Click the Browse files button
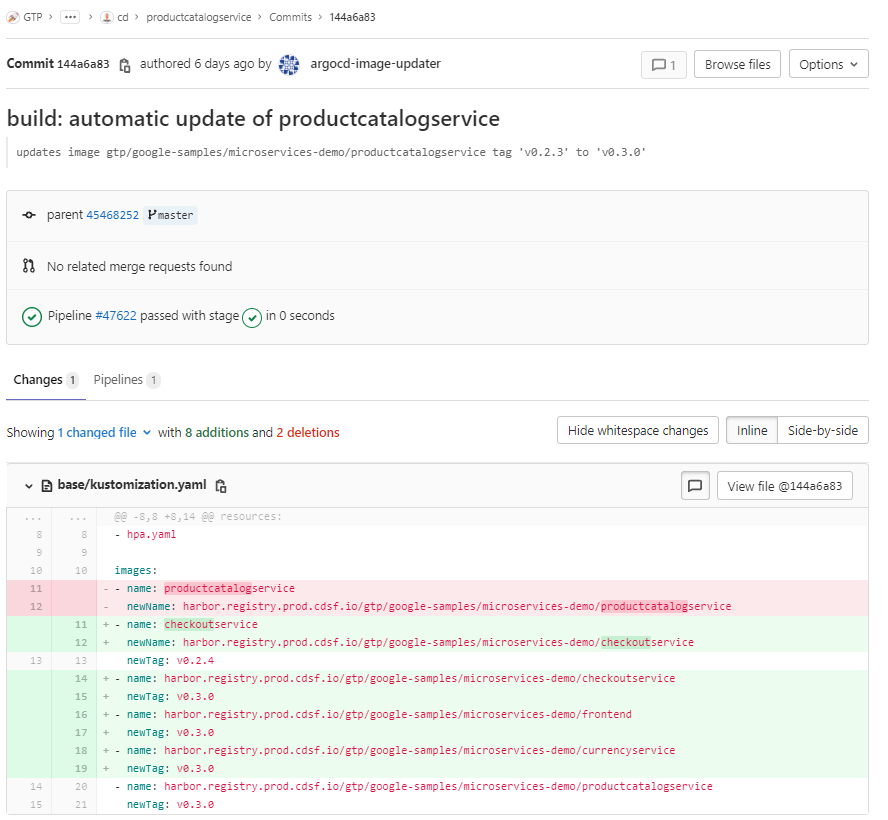 (x=737, y=63)
